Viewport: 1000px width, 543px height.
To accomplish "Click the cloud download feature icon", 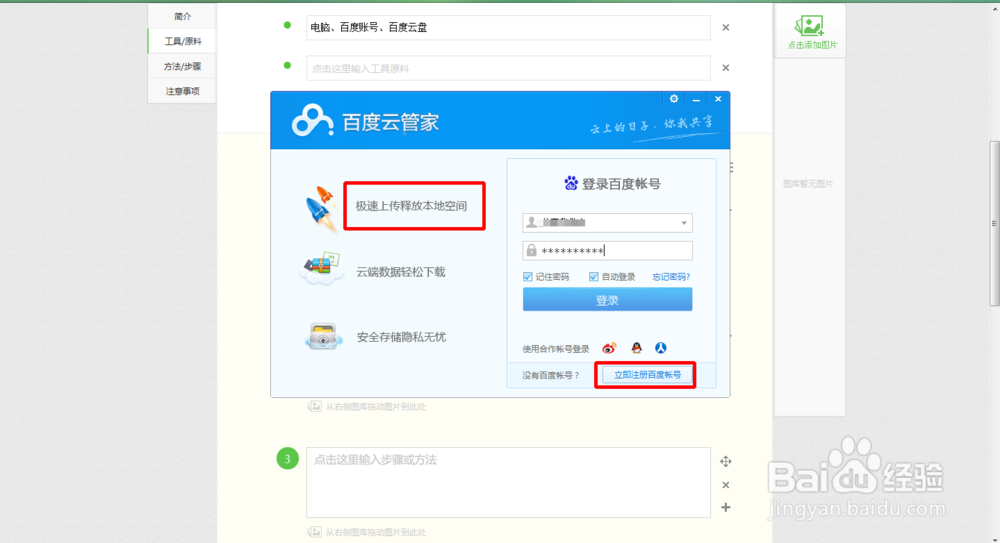I will pyautogui.click(x=322, y=269).
